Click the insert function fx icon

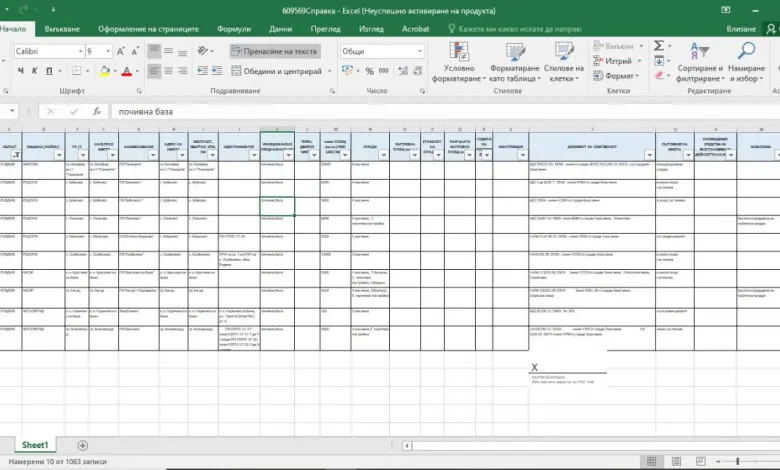[96, 112]
